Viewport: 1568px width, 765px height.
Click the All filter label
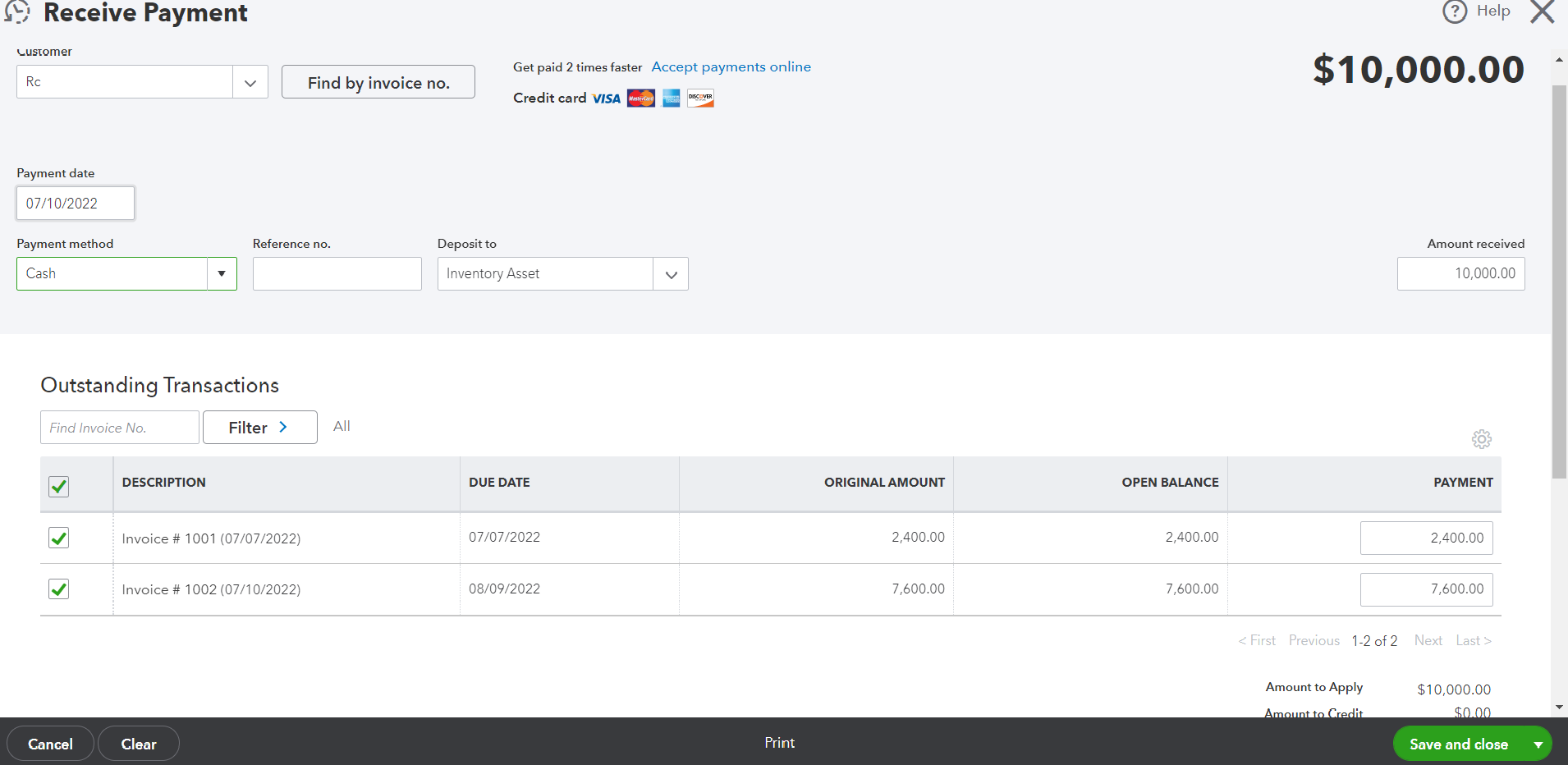coord(342,426)
